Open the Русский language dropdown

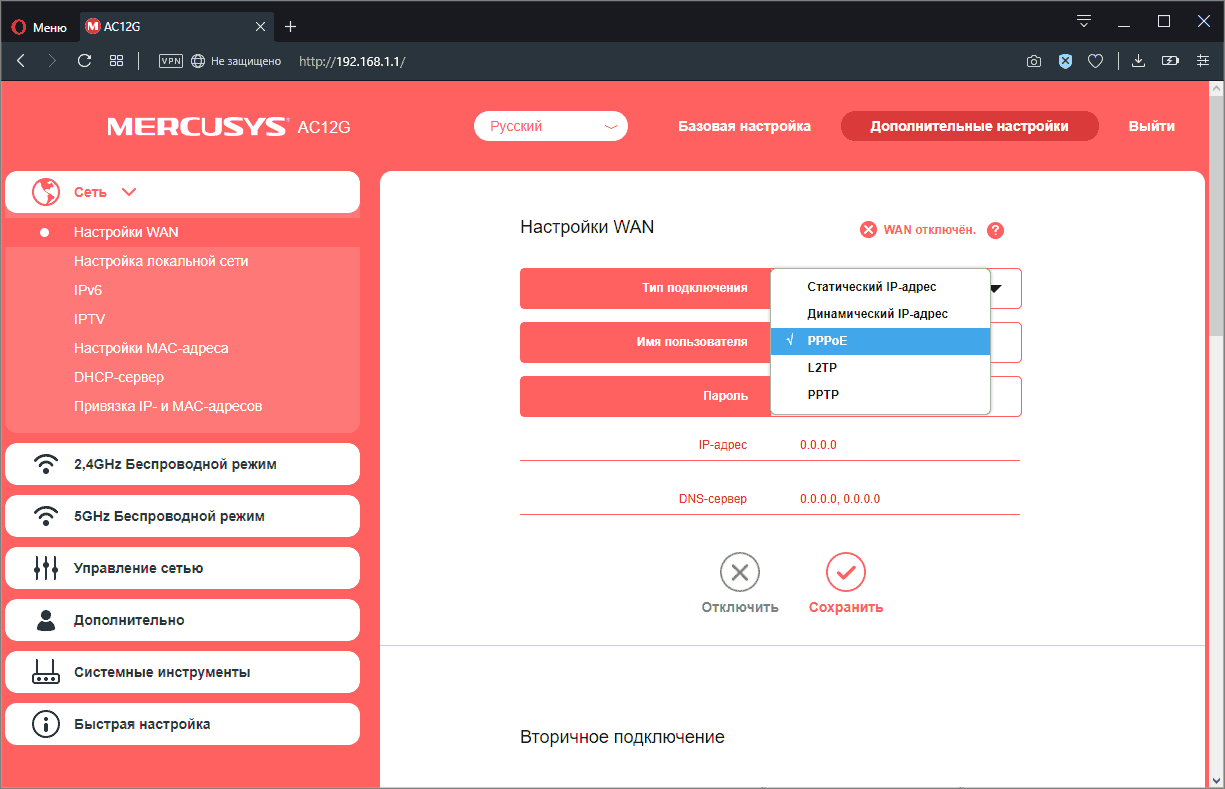[x=550, y=126]
